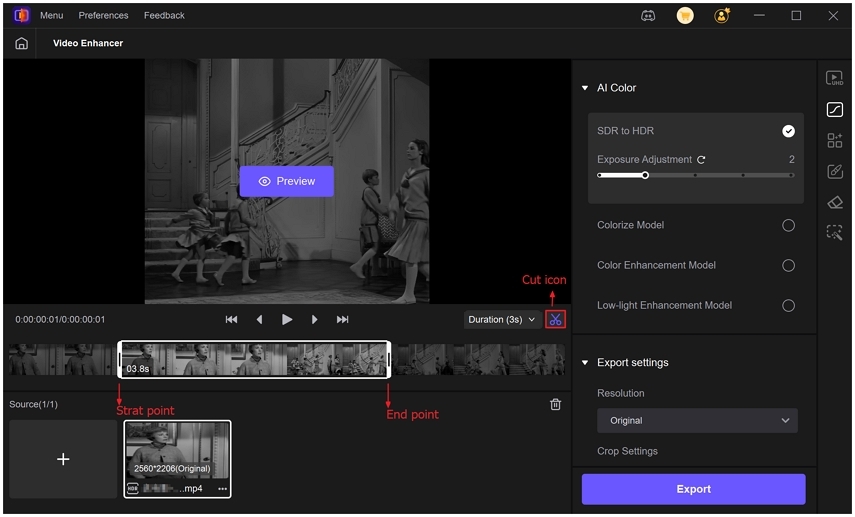Click the Crop Settings label

point(627,451)
